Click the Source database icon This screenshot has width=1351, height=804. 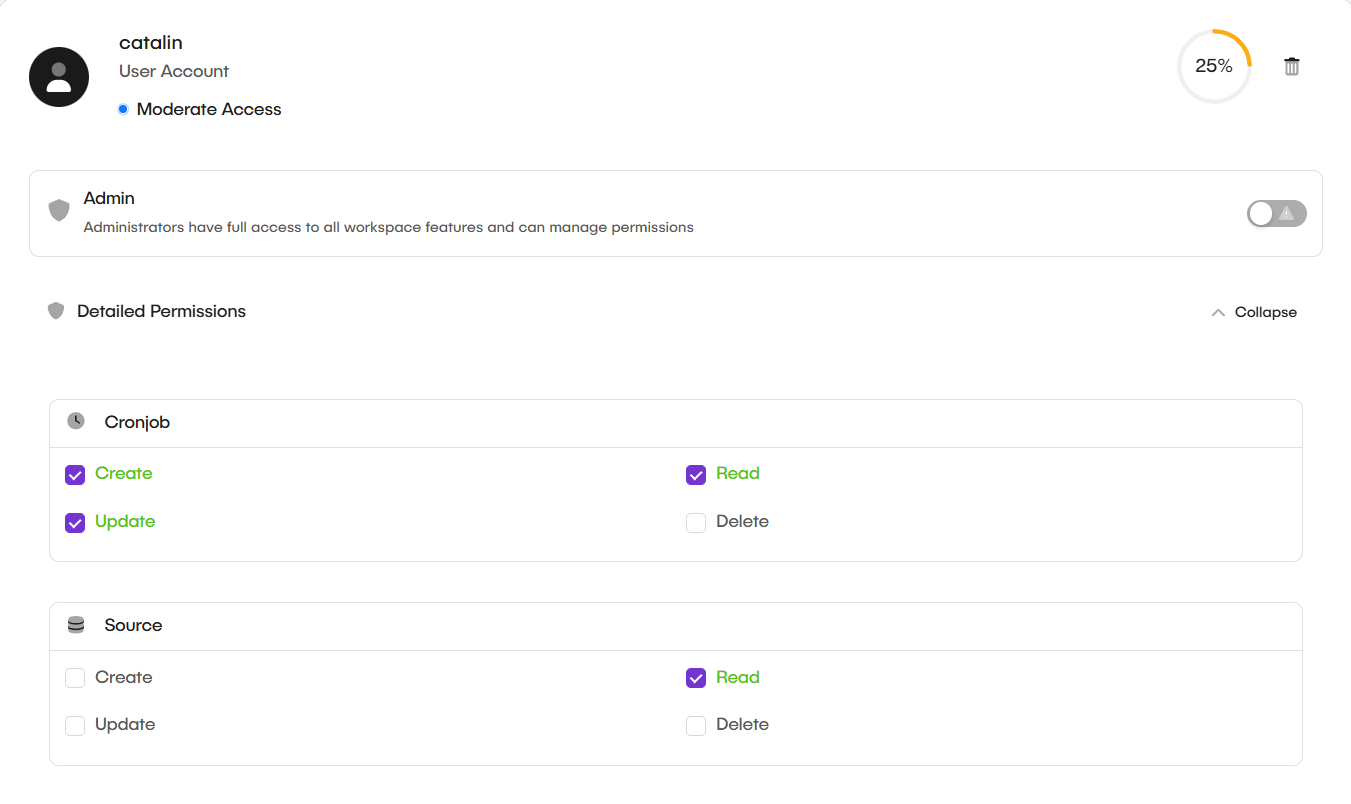tap(75, 623)
